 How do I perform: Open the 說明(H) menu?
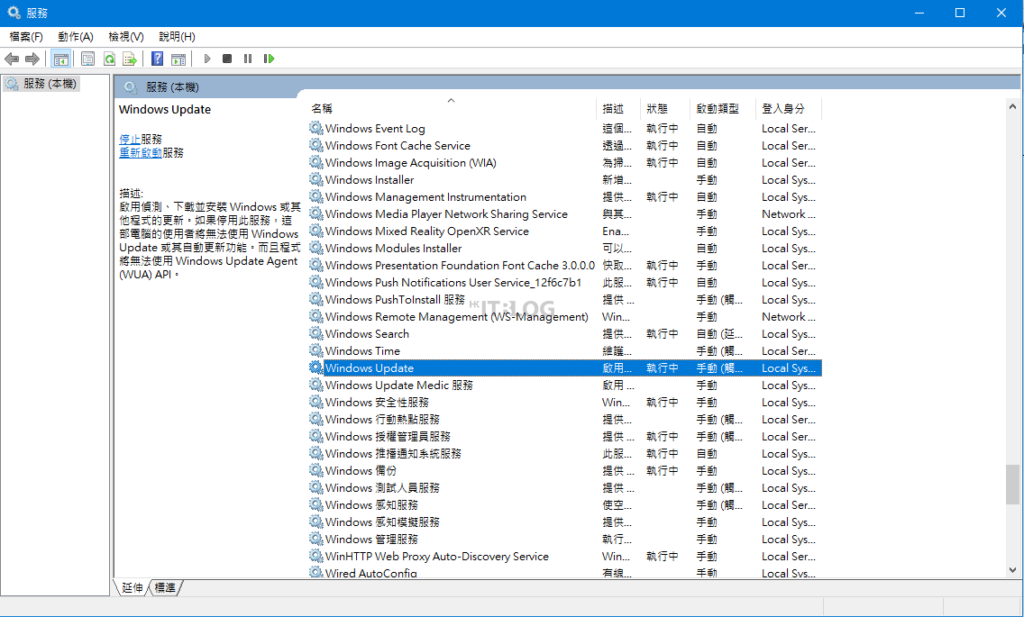tap(177, 37)
